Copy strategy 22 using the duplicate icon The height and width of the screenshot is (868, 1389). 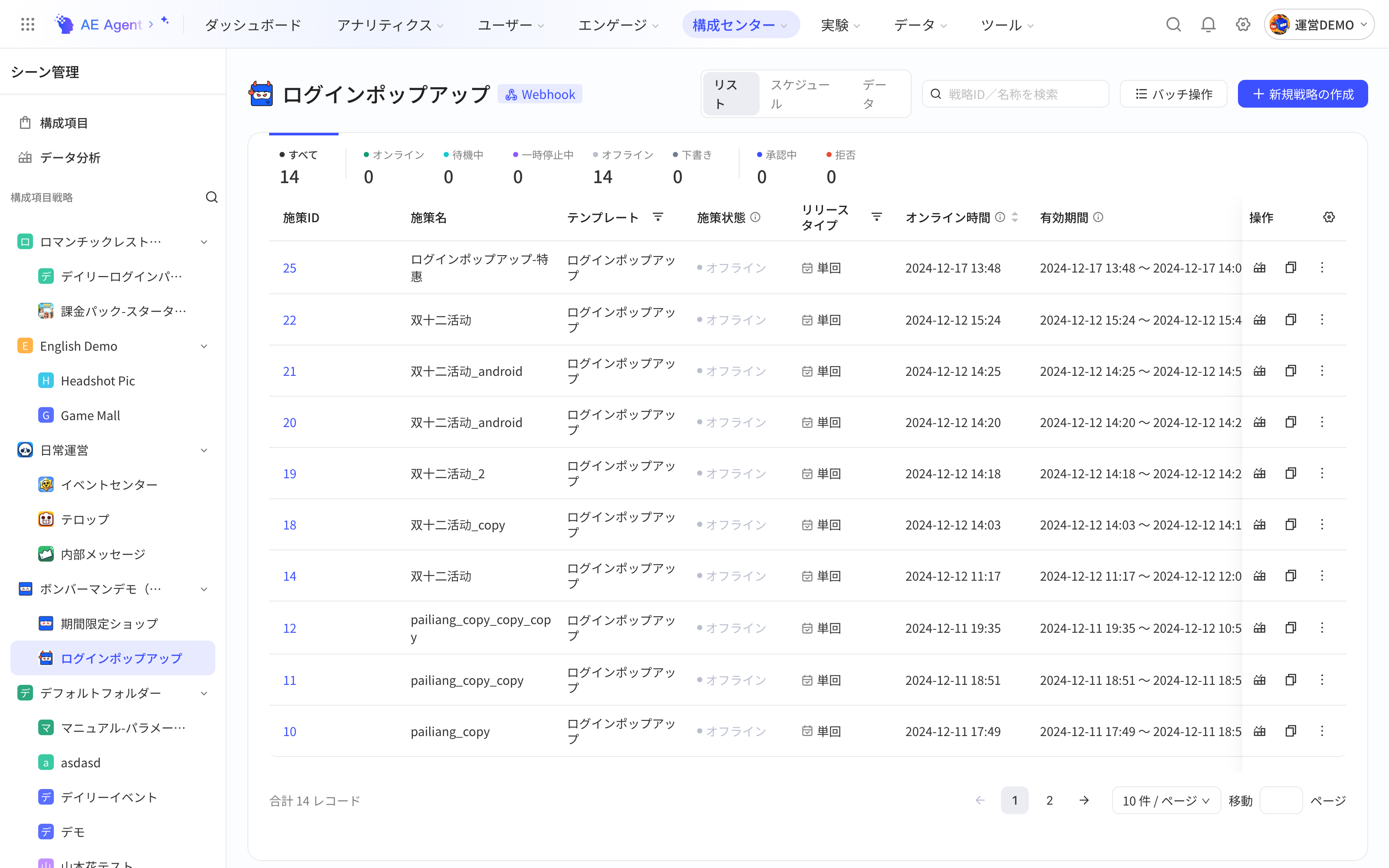[1291, 320]
